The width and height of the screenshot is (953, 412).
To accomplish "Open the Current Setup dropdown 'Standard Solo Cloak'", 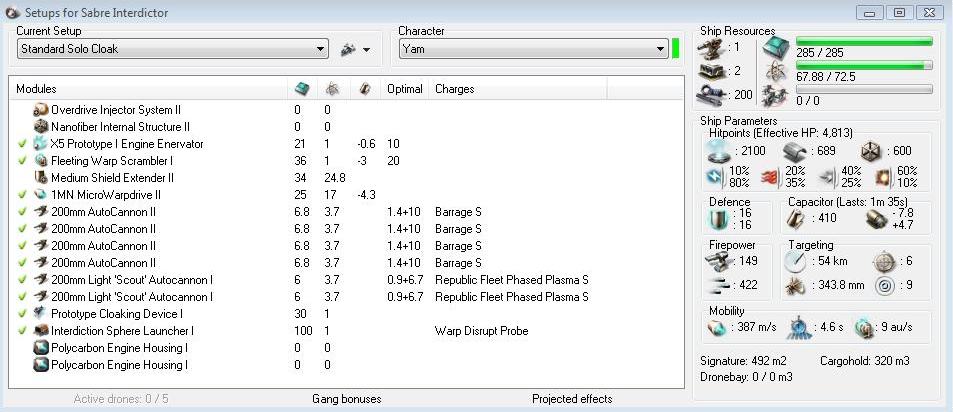I will (x=173, y=49).
